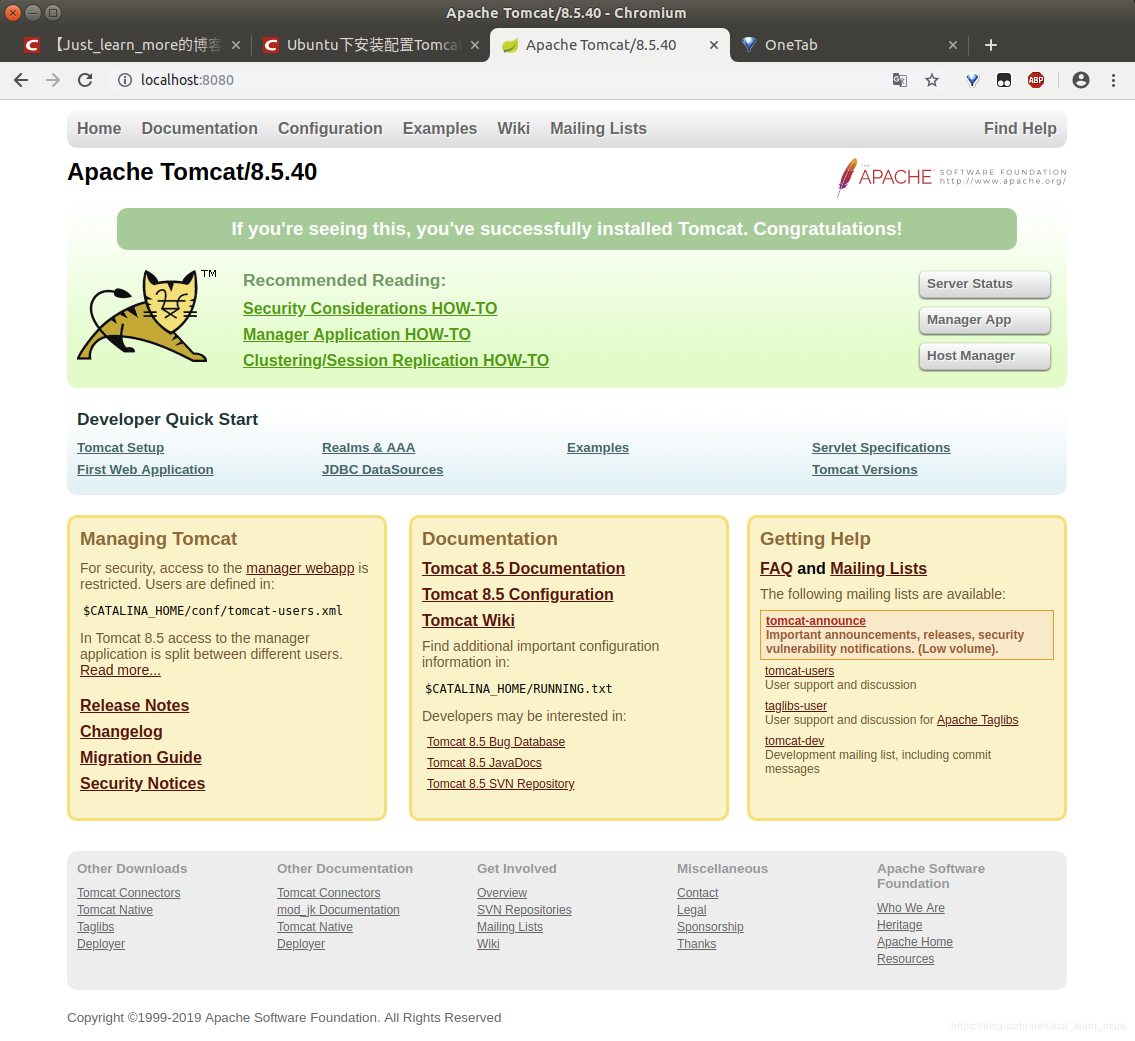This screenshot has height=1041, width=1135.
Task: Open the Chromium three-dot menu
Action: tap(1113, 80)
